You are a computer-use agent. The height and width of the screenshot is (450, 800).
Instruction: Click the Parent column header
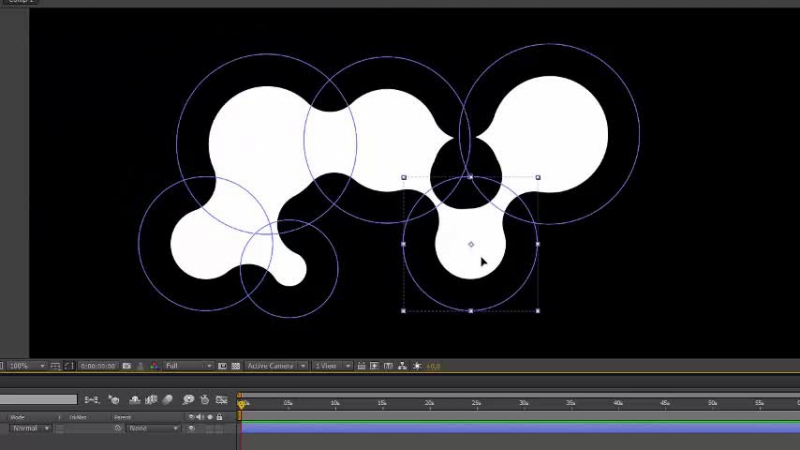coord(122,417)
